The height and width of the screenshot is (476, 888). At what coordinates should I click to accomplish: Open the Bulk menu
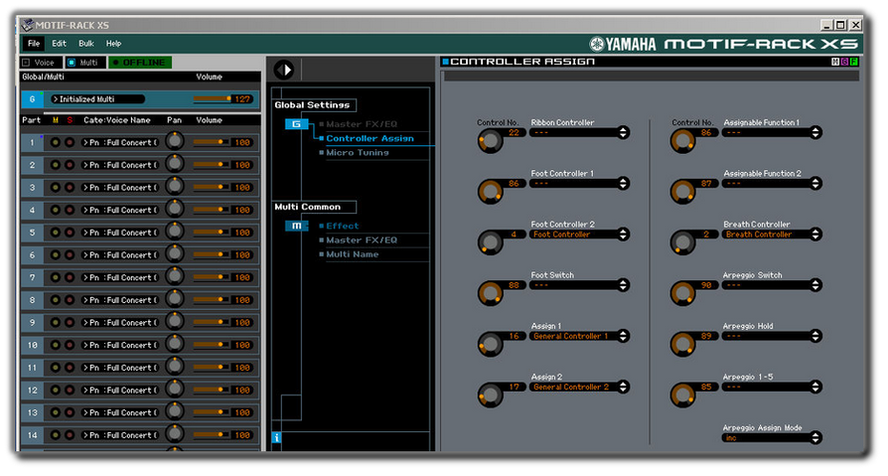click(86, 44)
